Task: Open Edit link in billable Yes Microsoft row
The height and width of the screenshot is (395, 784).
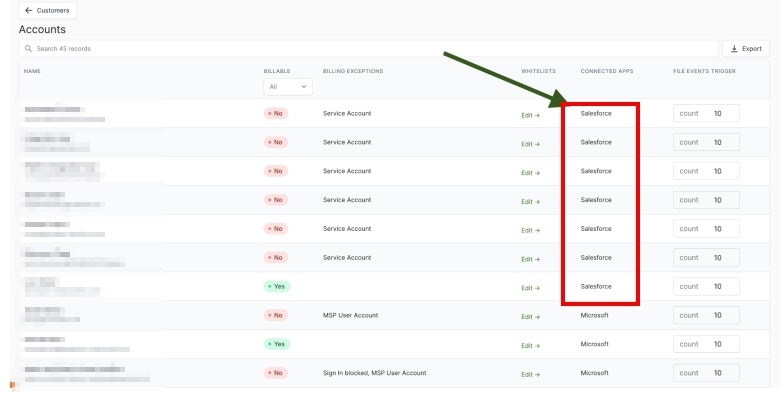Action: coord(530,346)
